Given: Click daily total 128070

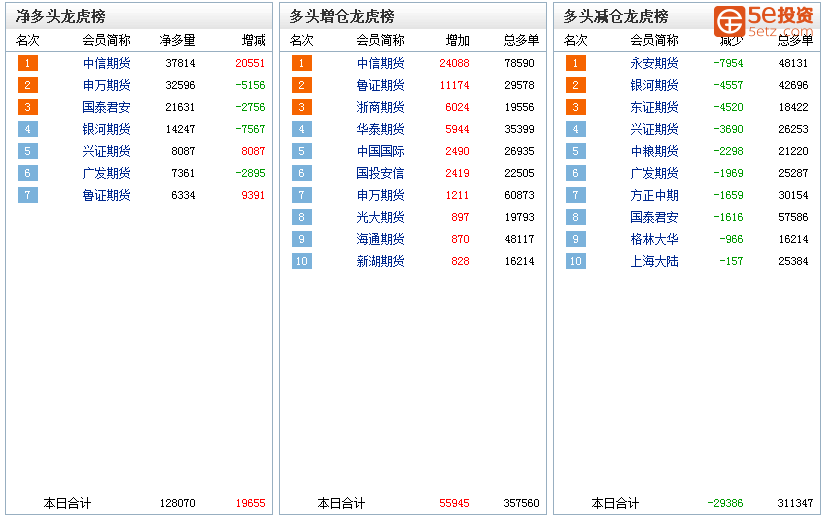Looking at the screenshot, I should [177, 503].
